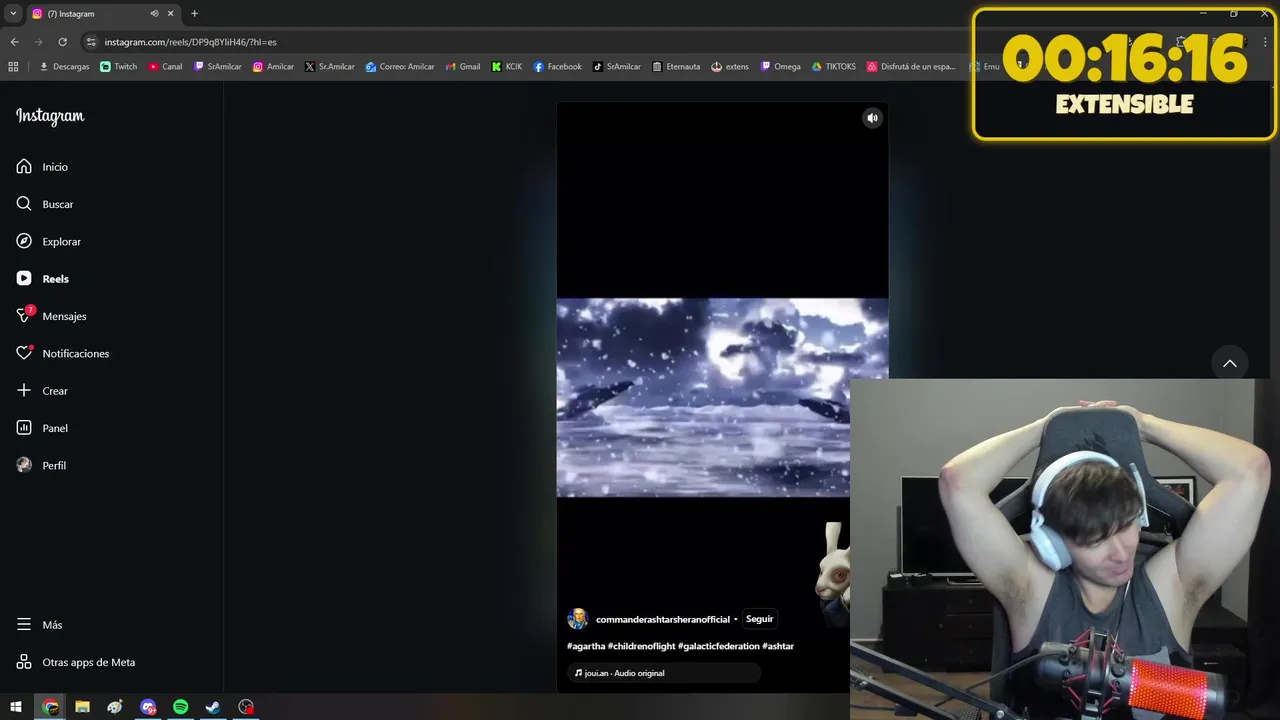Click the Instagram logo
This screenshot has width=1280, height=720.
pyautogui.click(x=50, y=116)
